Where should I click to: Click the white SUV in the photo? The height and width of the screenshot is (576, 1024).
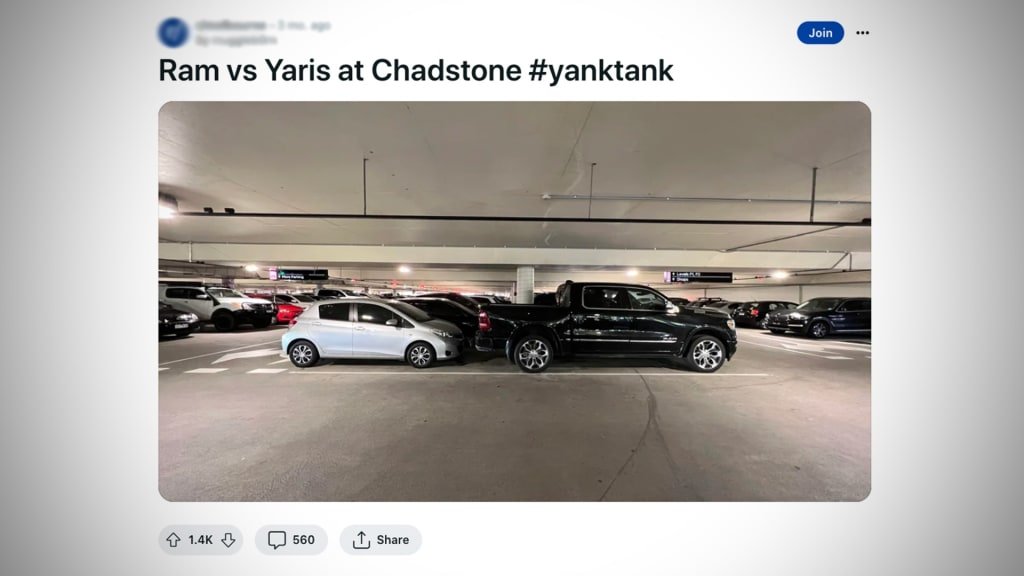coord(216,306)
